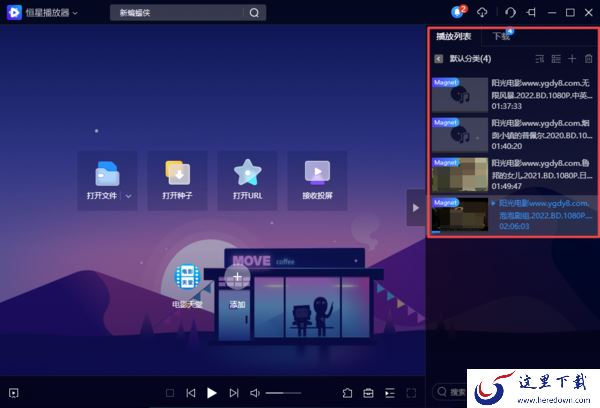Open the toolbox briefcase icon
The height and width of the screenshot is (408, 600).
368,393
